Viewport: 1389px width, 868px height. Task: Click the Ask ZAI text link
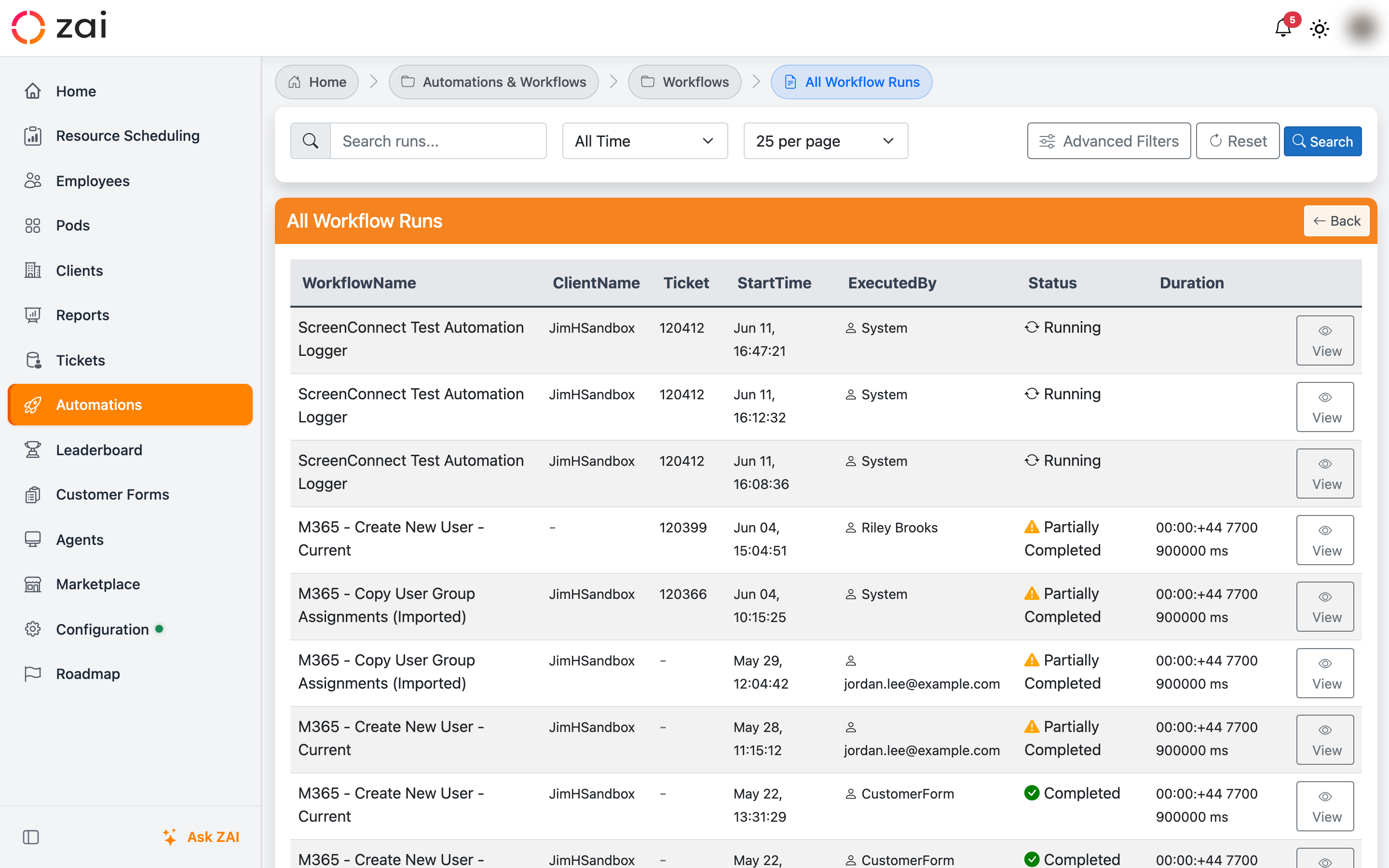[213, 837]
